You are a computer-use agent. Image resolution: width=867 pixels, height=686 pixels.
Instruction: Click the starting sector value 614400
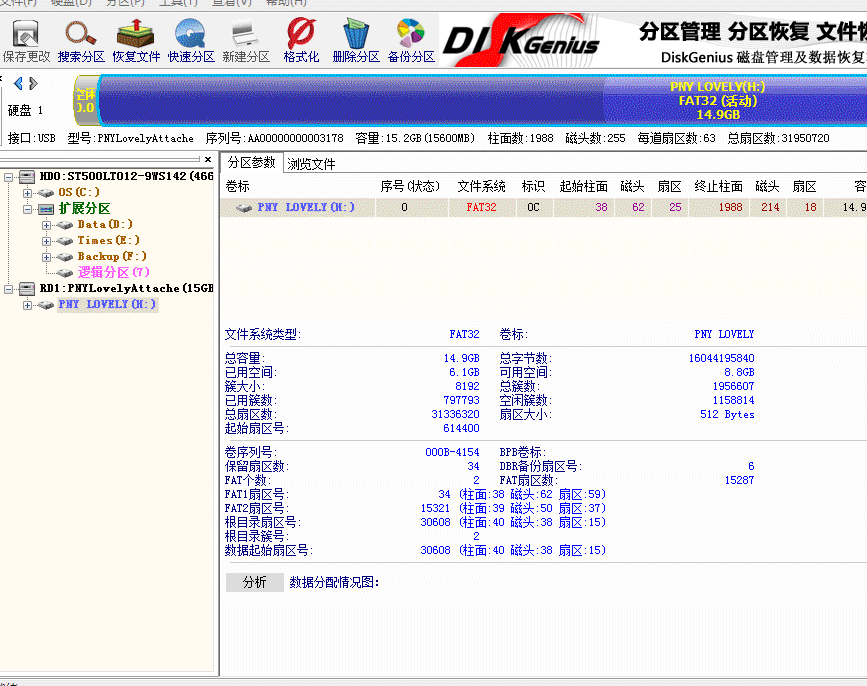[461, 428]
